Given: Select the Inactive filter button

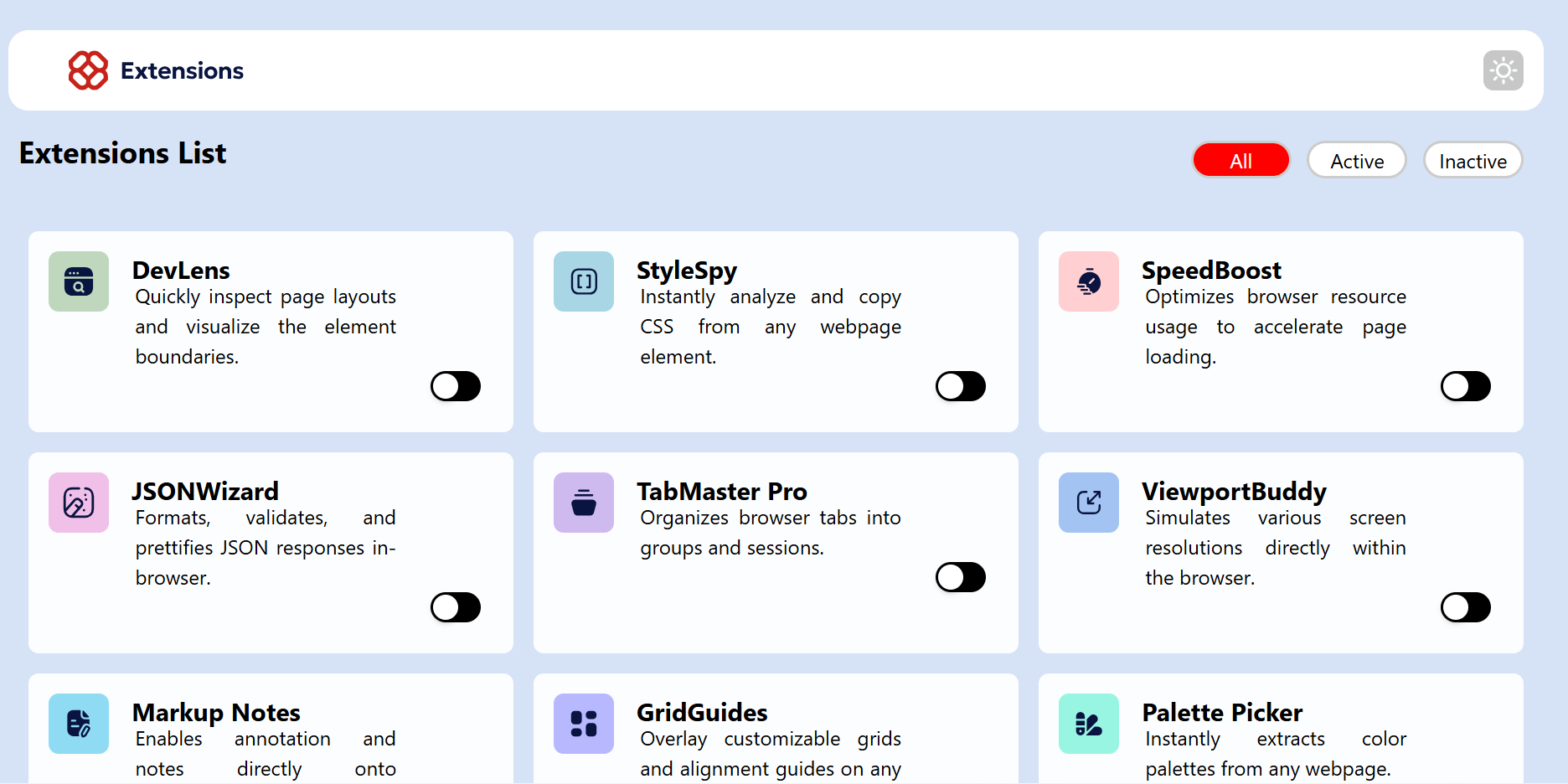Looking at the screenshot, I should 1473,161.
